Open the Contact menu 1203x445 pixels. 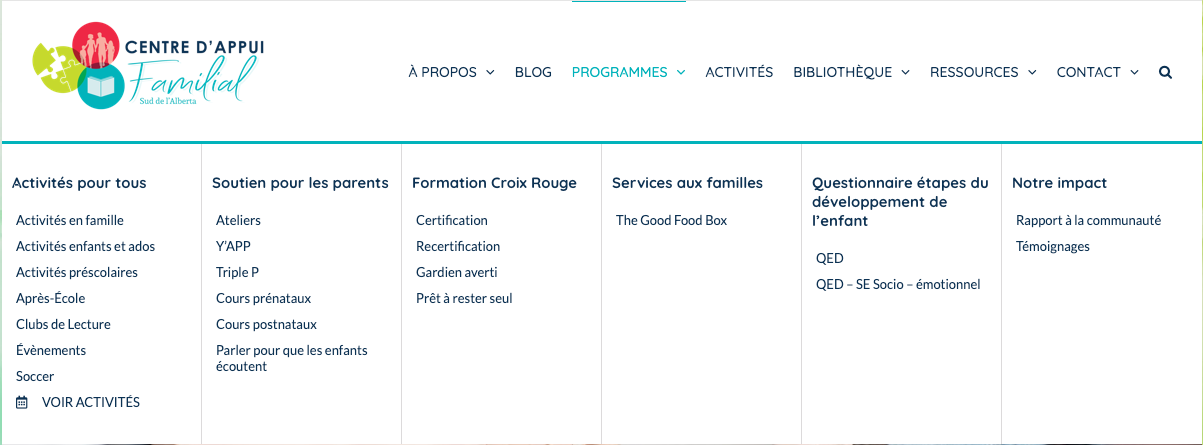pos(1098,72)
